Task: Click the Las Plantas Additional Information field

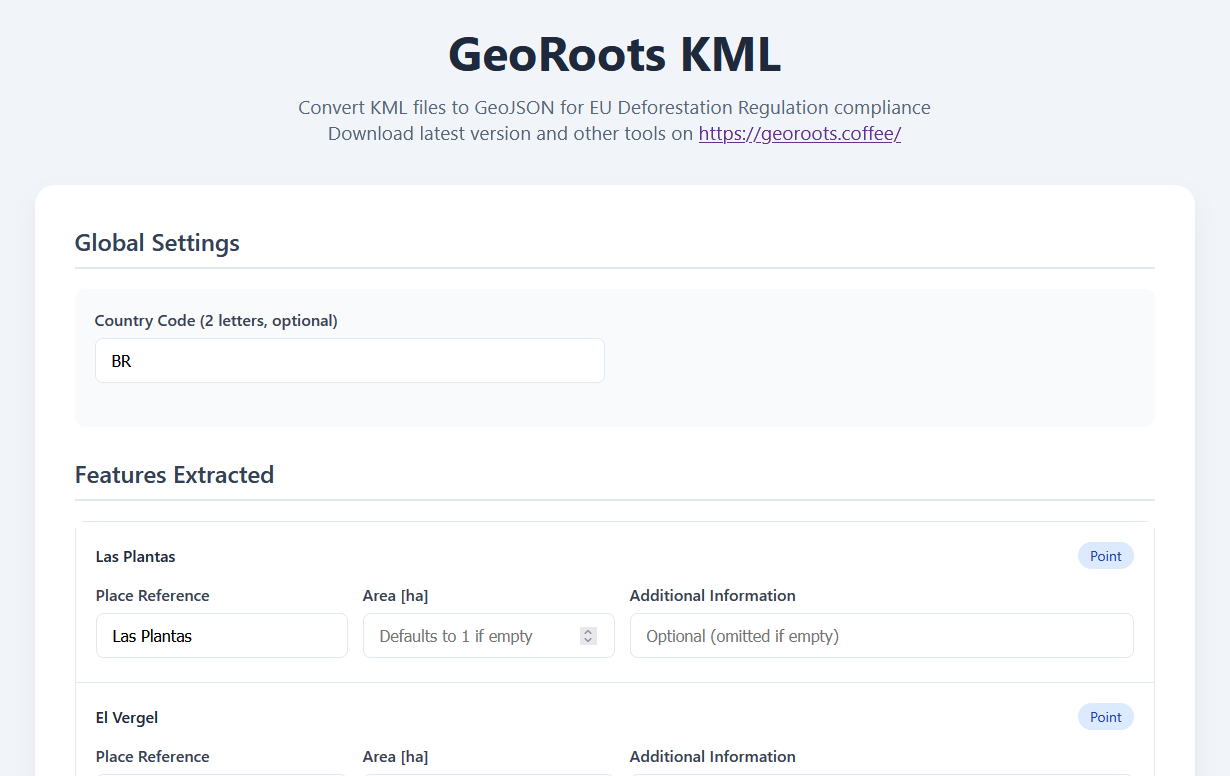Action: pyautogui.click(x=882, y=636)
